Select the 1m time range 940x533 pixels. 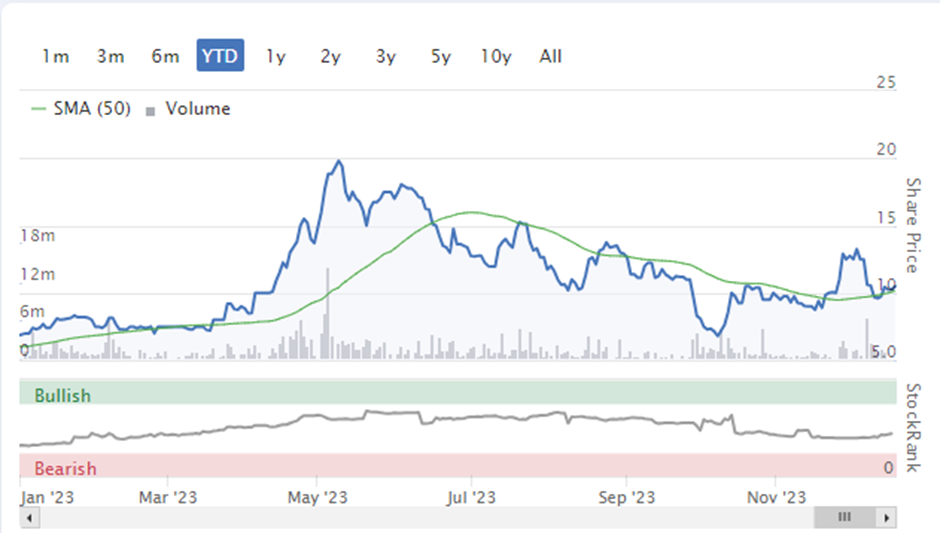pyautogui.click(x=55, y=56)
